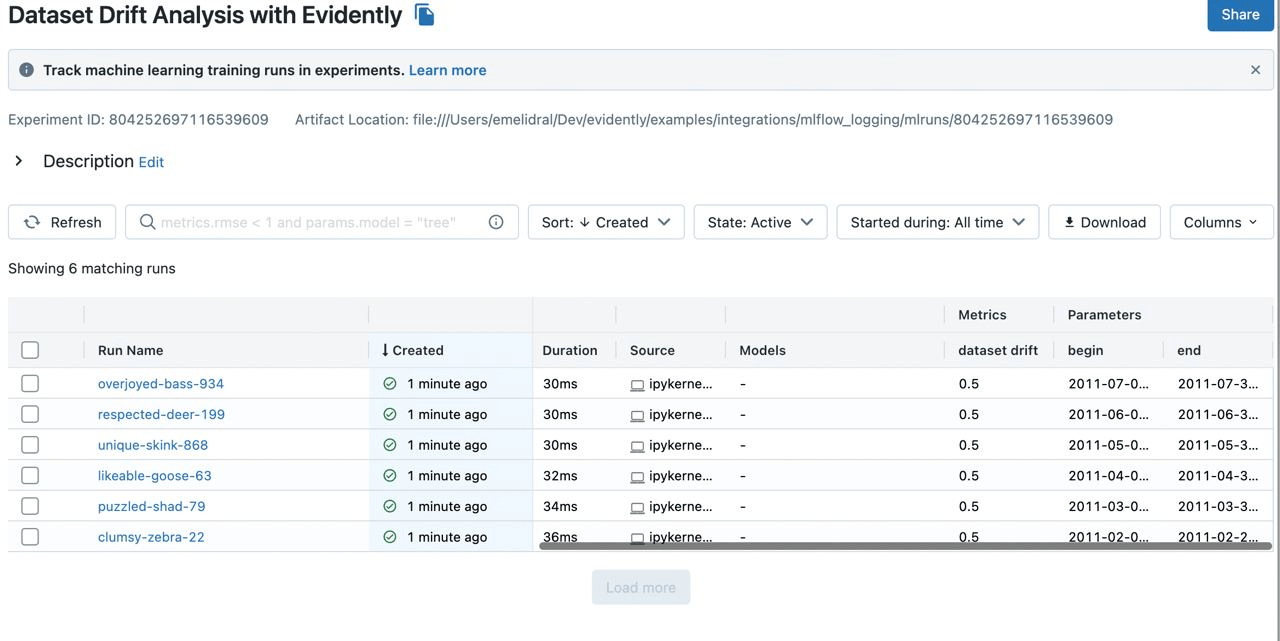
Task: Open run respected-deer-199
Action: click(x=161, y=414)
